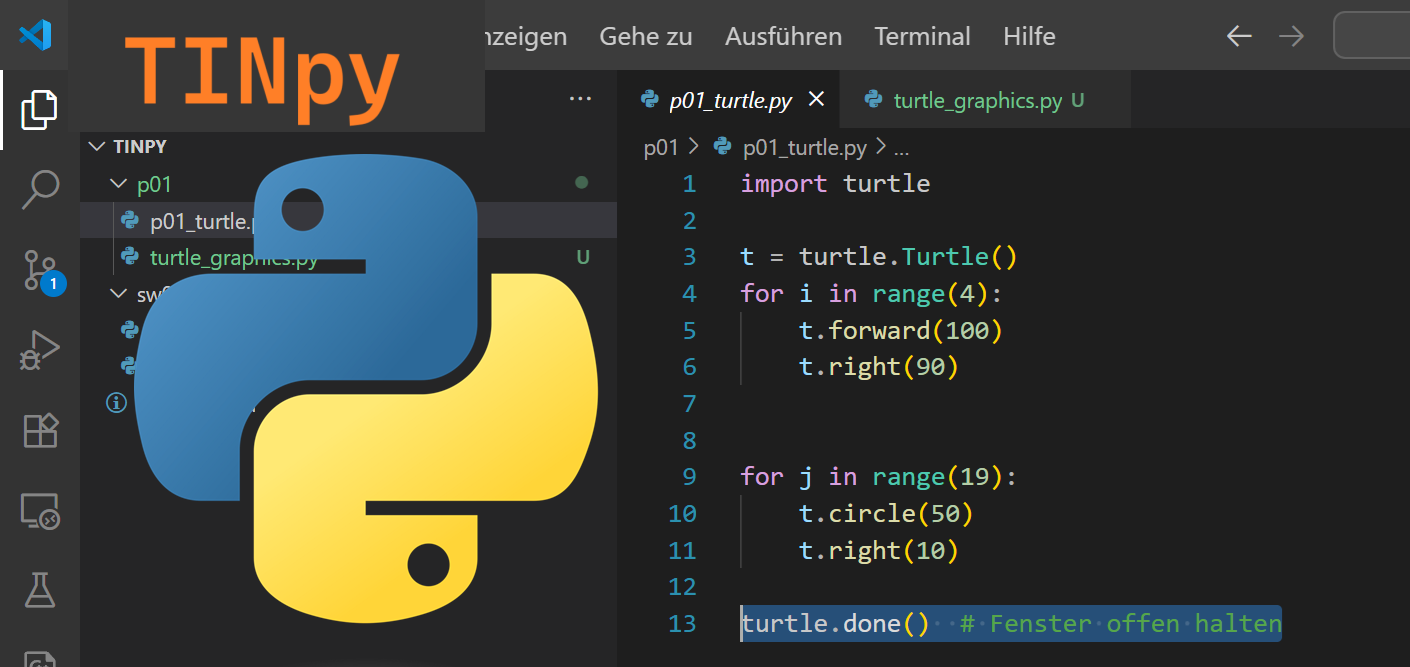The image size is (1410, 667).
Task: Click the comment '# Fenster offen halten'
Action: 1120,624
